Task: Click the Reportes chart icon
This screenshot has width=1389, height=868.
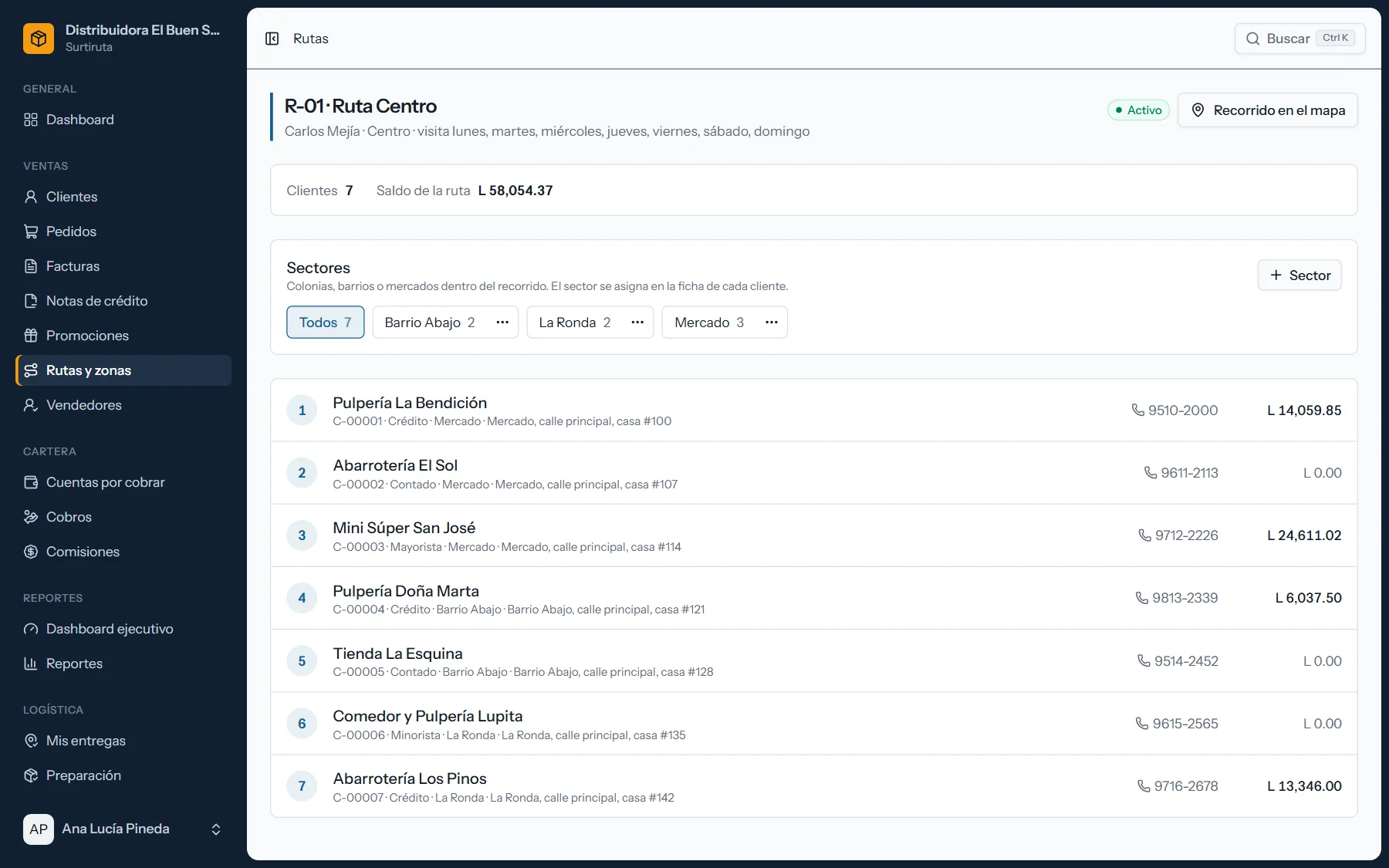Action: click(31, 664)
